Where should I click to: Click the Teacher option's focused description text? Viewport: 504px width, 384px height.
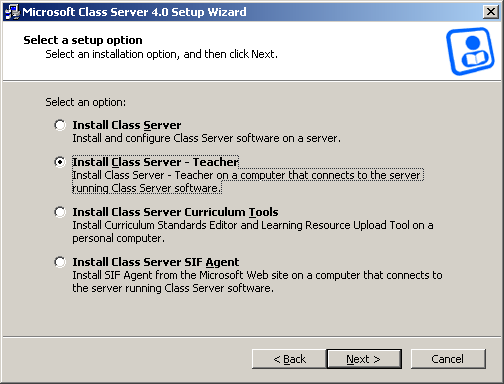(x=248, y=182)
